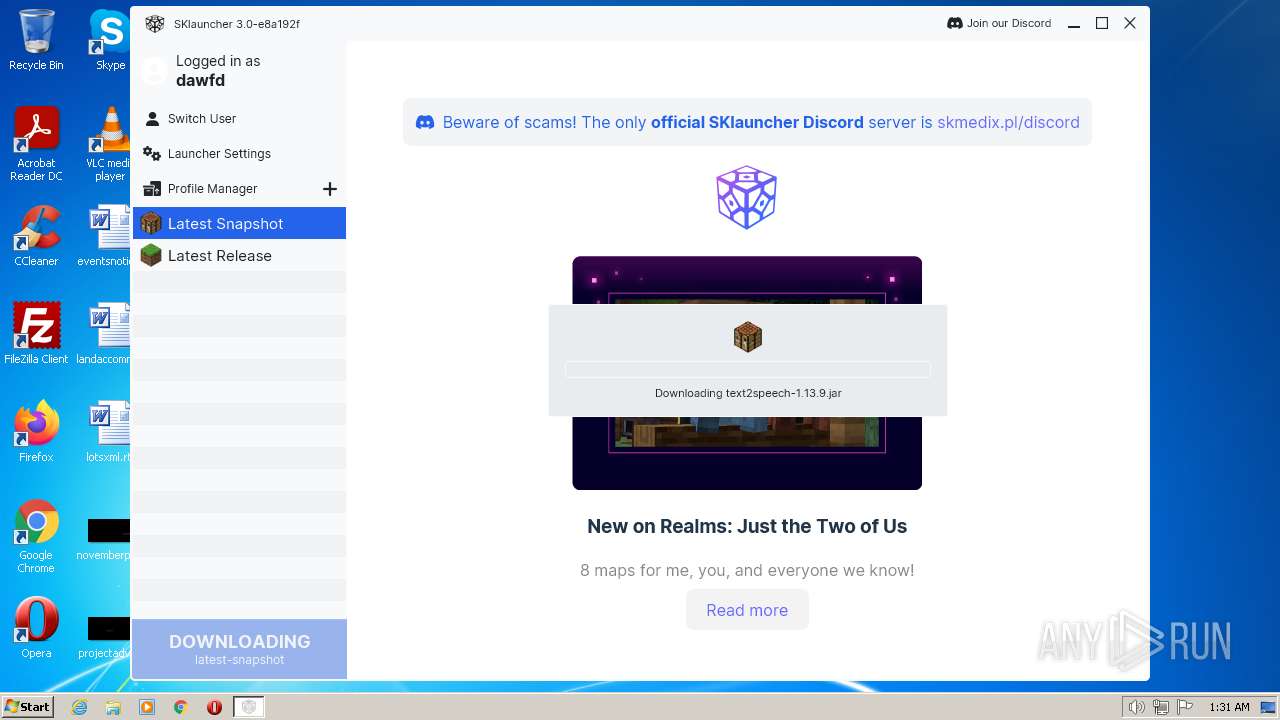The height and width of the screenshot is (720, 1280).
Task: Open Internet Explorer from taskbar
Action: (80, 707)
